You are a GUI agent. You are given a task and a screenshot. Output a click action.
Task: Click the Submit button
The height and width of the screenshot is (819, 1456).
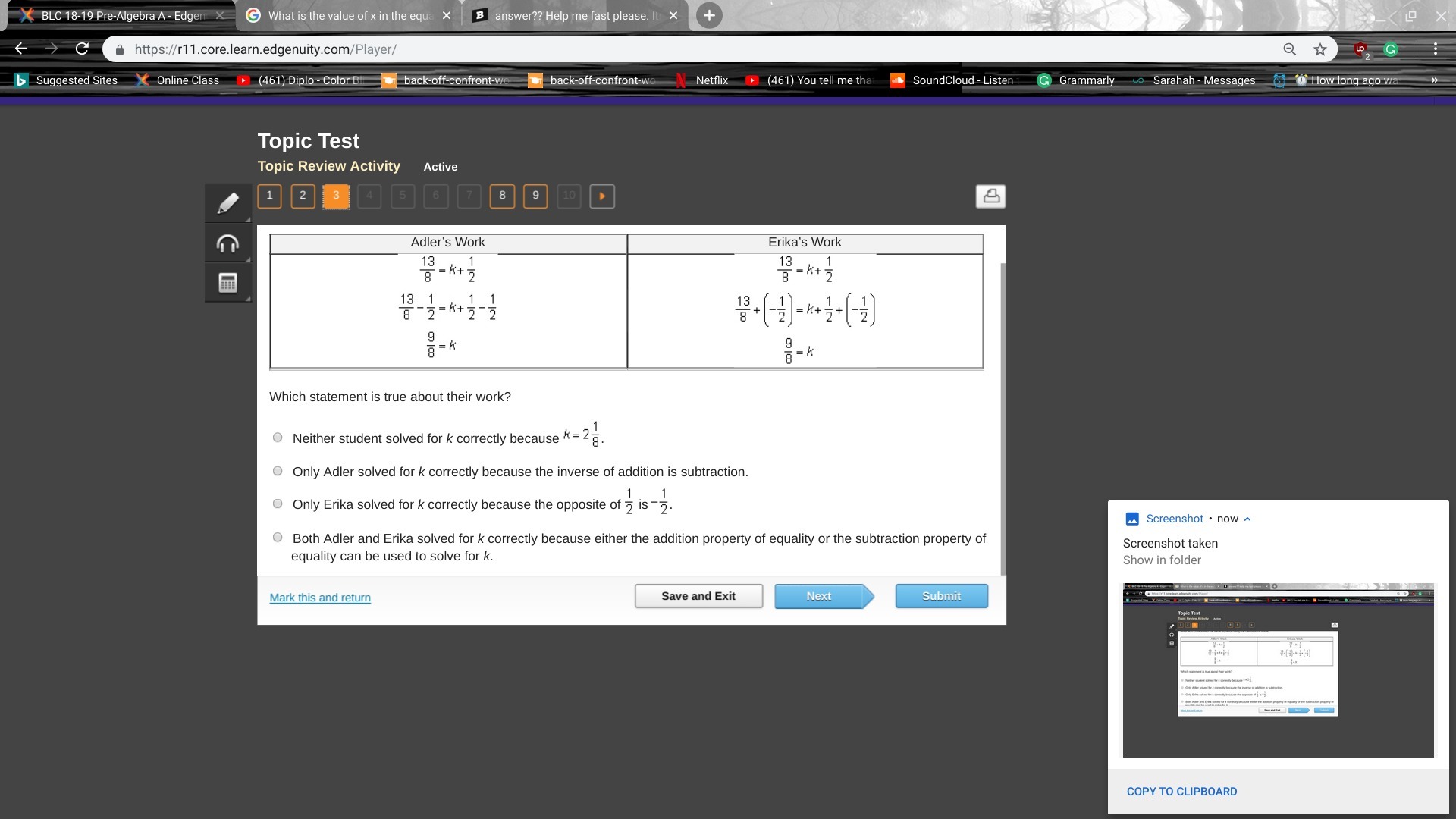point(941,596)
